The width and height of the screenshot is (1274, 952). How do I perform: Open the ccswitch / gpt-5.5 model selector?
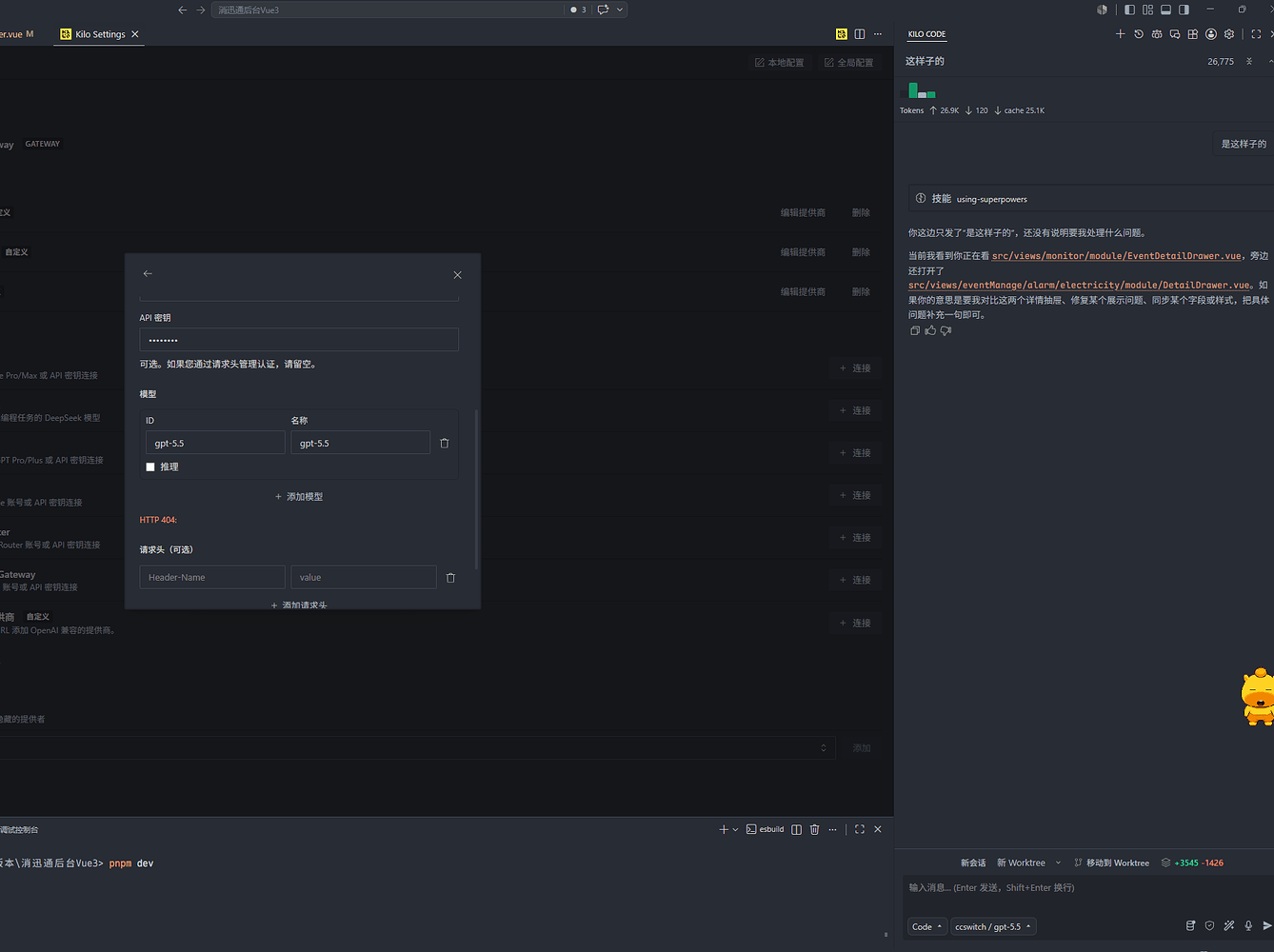click(x=992, y=926)
